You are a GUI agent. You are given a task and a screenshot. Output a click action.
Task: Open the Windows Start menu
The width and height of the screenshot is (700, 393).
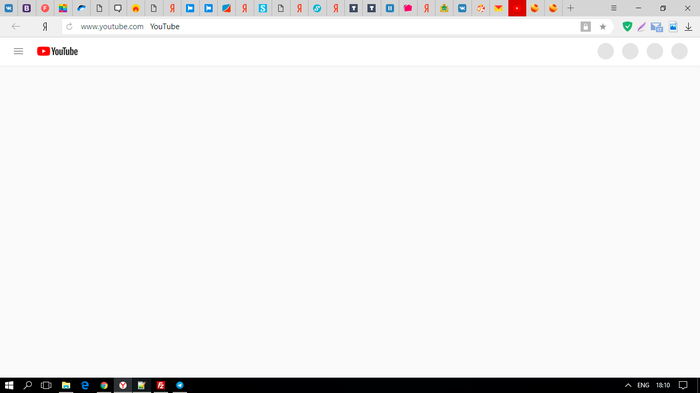(9, 385)
